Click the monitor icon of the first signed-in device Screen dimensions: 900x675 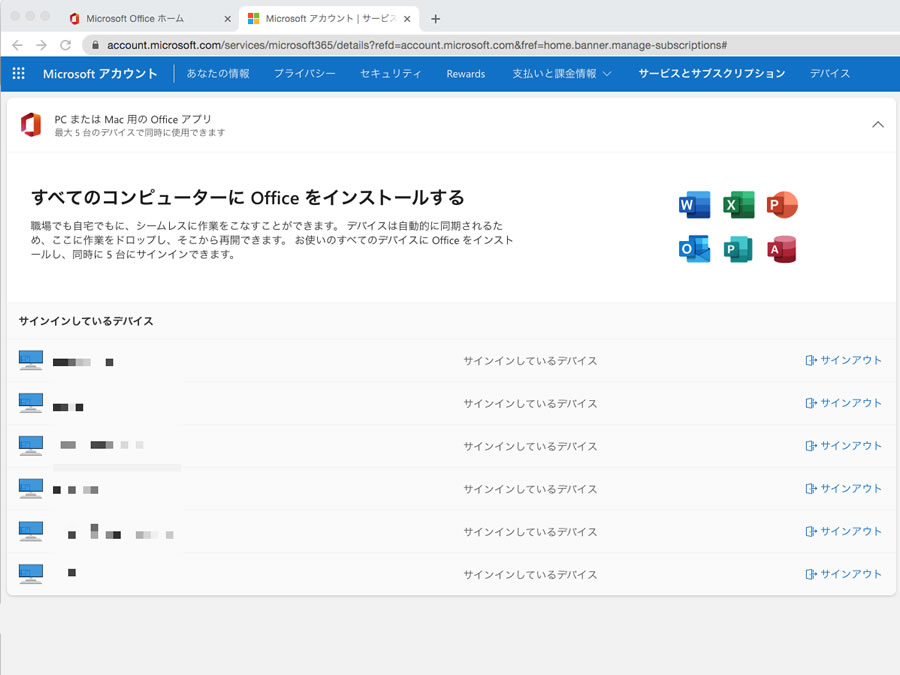pyautogui.click(x=31, y=360)
